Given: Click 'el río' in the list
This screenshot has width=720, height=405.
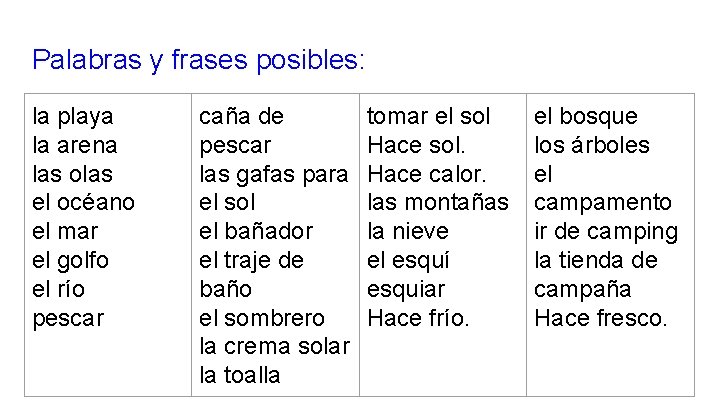Looking at the screenshot, I should pos(59,290).
